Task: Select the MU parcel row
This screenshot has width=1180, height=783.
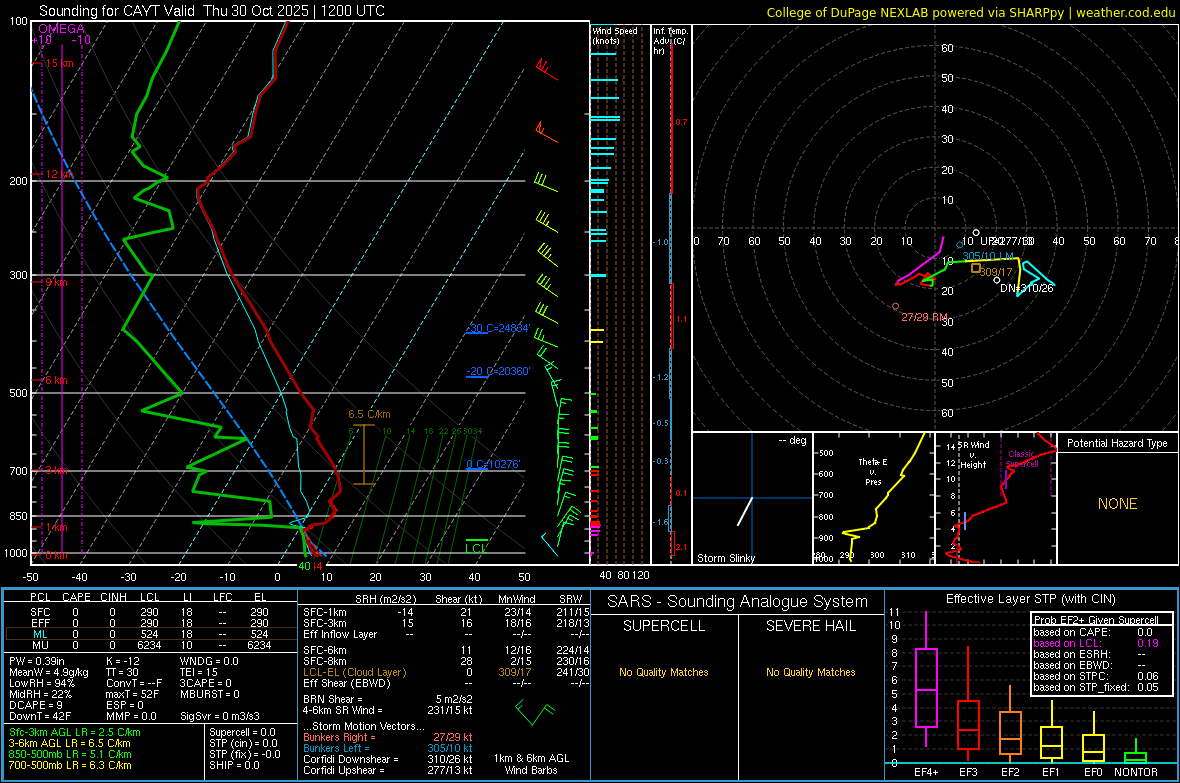Action: pos(150,644)
